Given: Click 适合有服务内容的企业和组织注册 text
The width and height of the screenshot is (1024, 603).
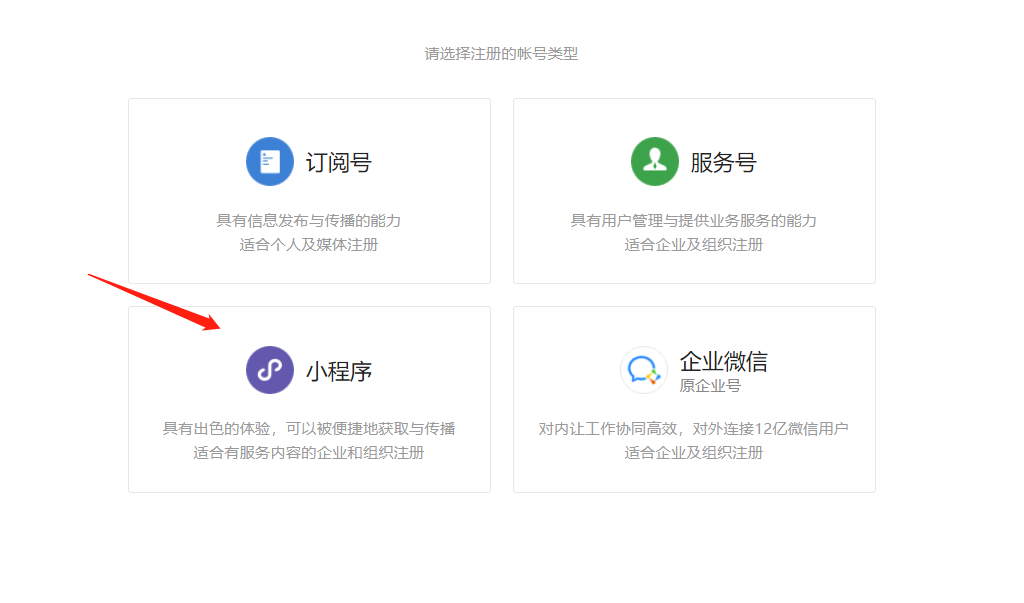Looking at the screenshot, I should click(309, 453).
